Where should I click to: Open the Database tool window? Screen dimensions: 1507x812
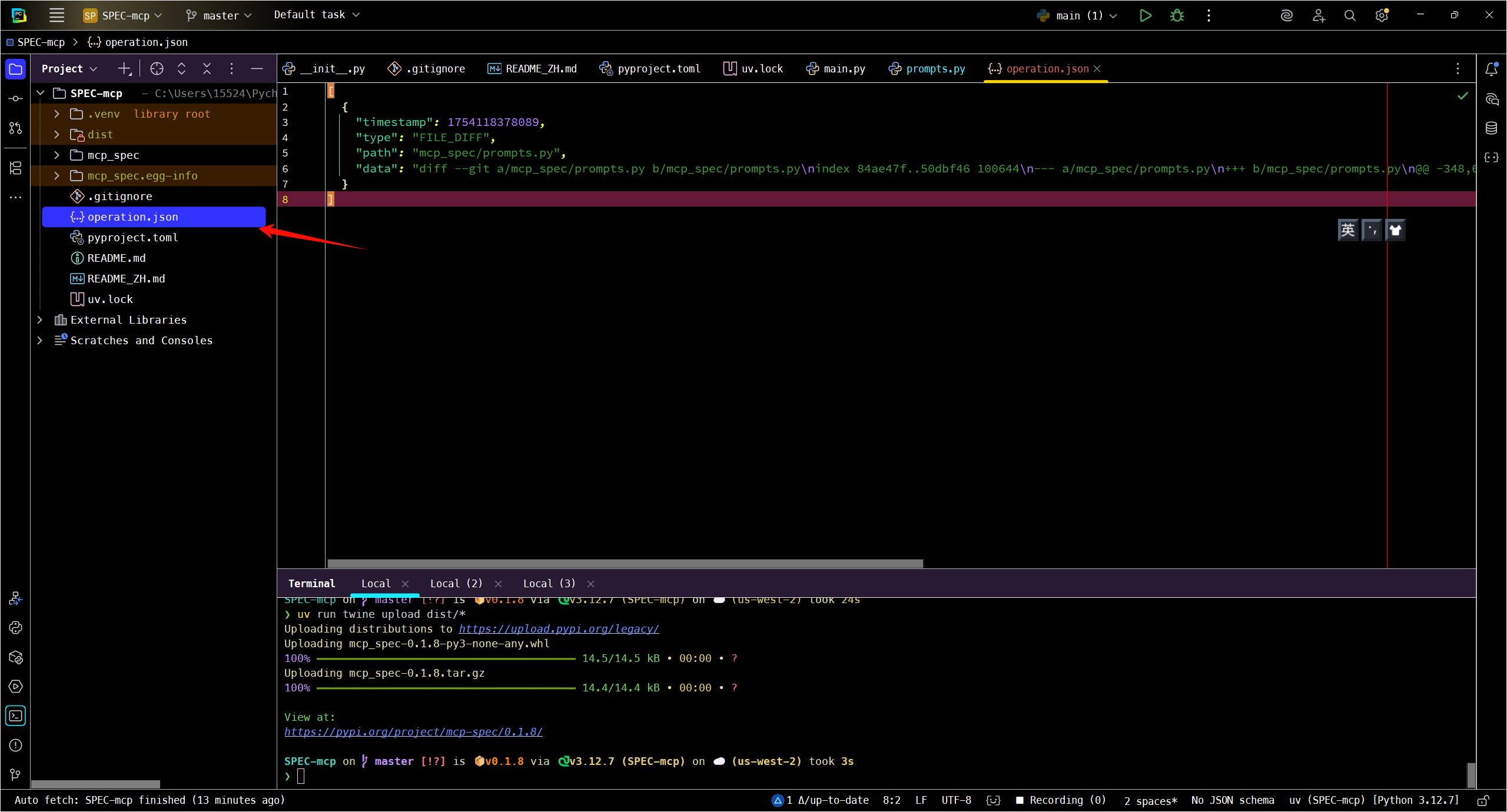pos(1492,128)
